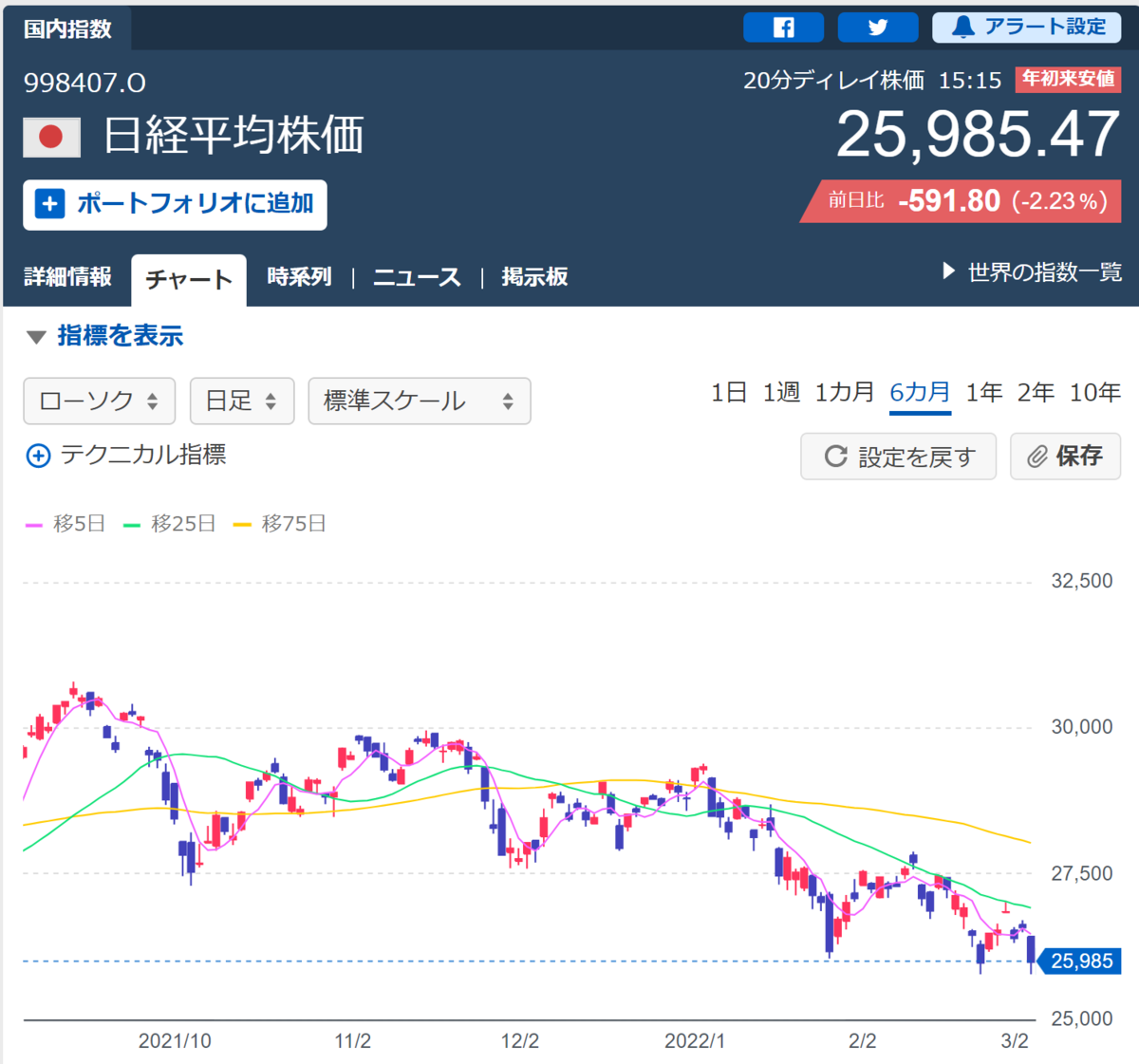This screenshot has height=1064, width=1139.
Task: Click the 保存 save button
Action: click(x=1065, y=457)
